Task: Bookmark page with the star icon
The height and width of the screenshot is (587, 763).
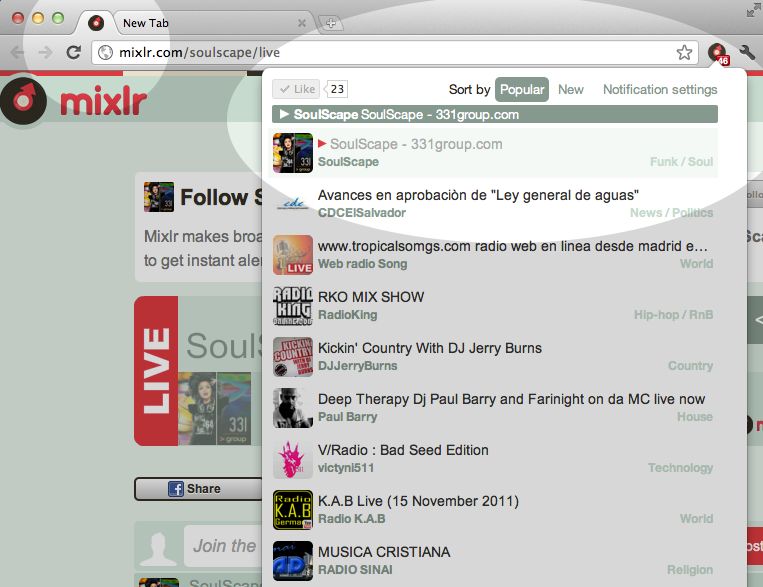Action: [684, 53]
